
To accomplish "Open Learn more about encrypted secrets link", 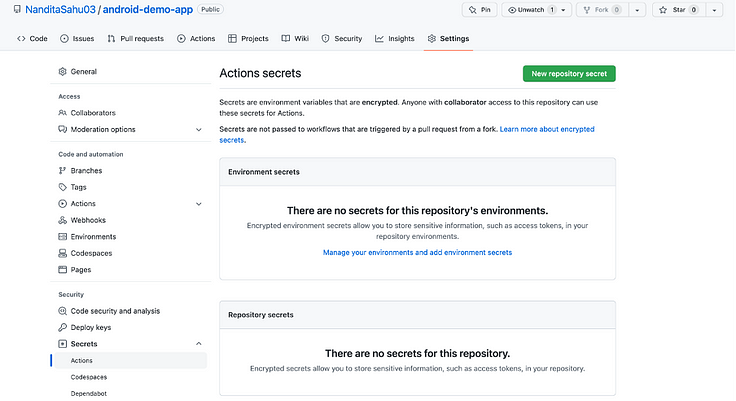I will (x=547, y=129).
